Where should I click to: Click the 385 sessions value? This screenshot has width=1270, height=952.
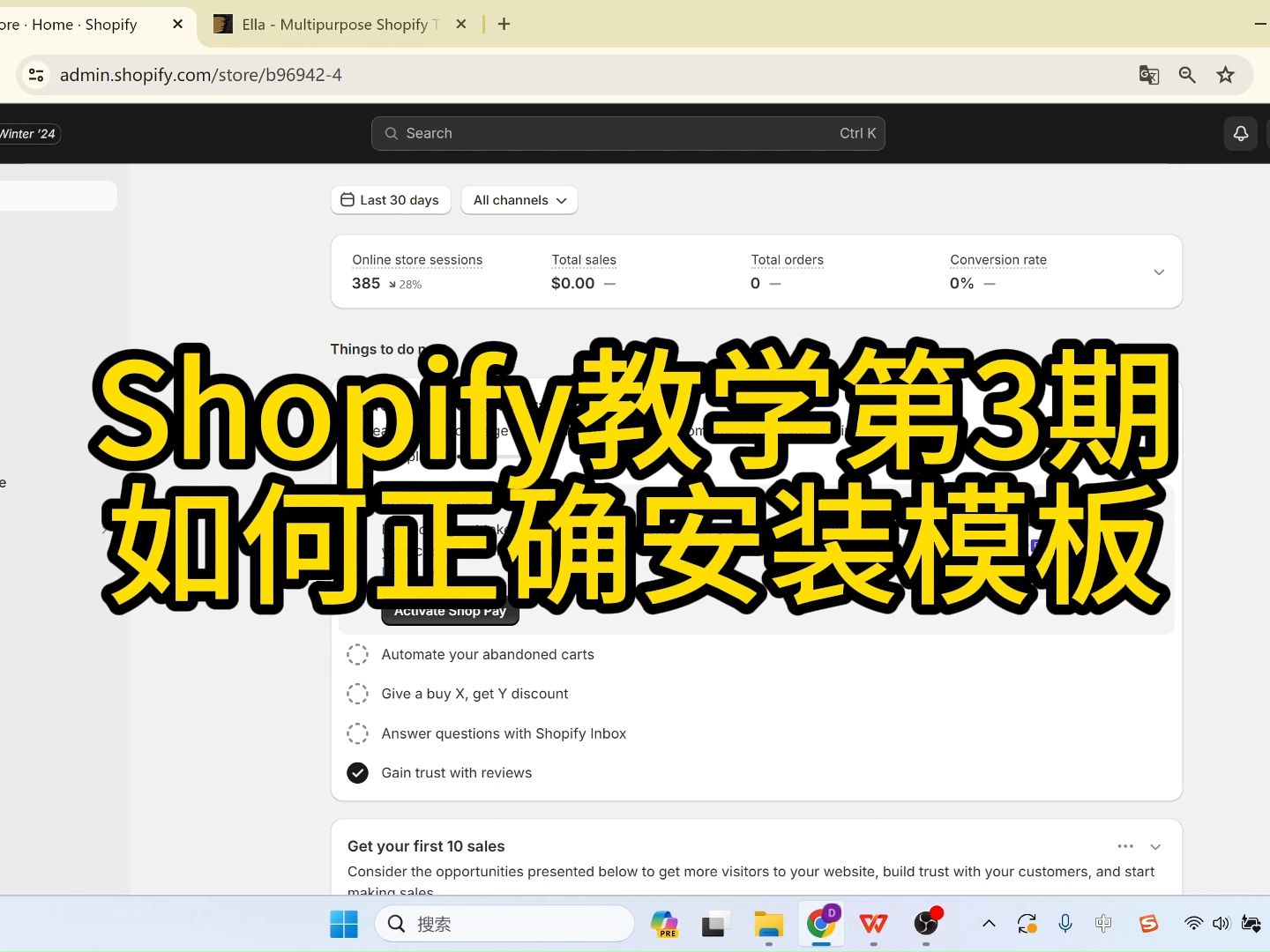366,283
